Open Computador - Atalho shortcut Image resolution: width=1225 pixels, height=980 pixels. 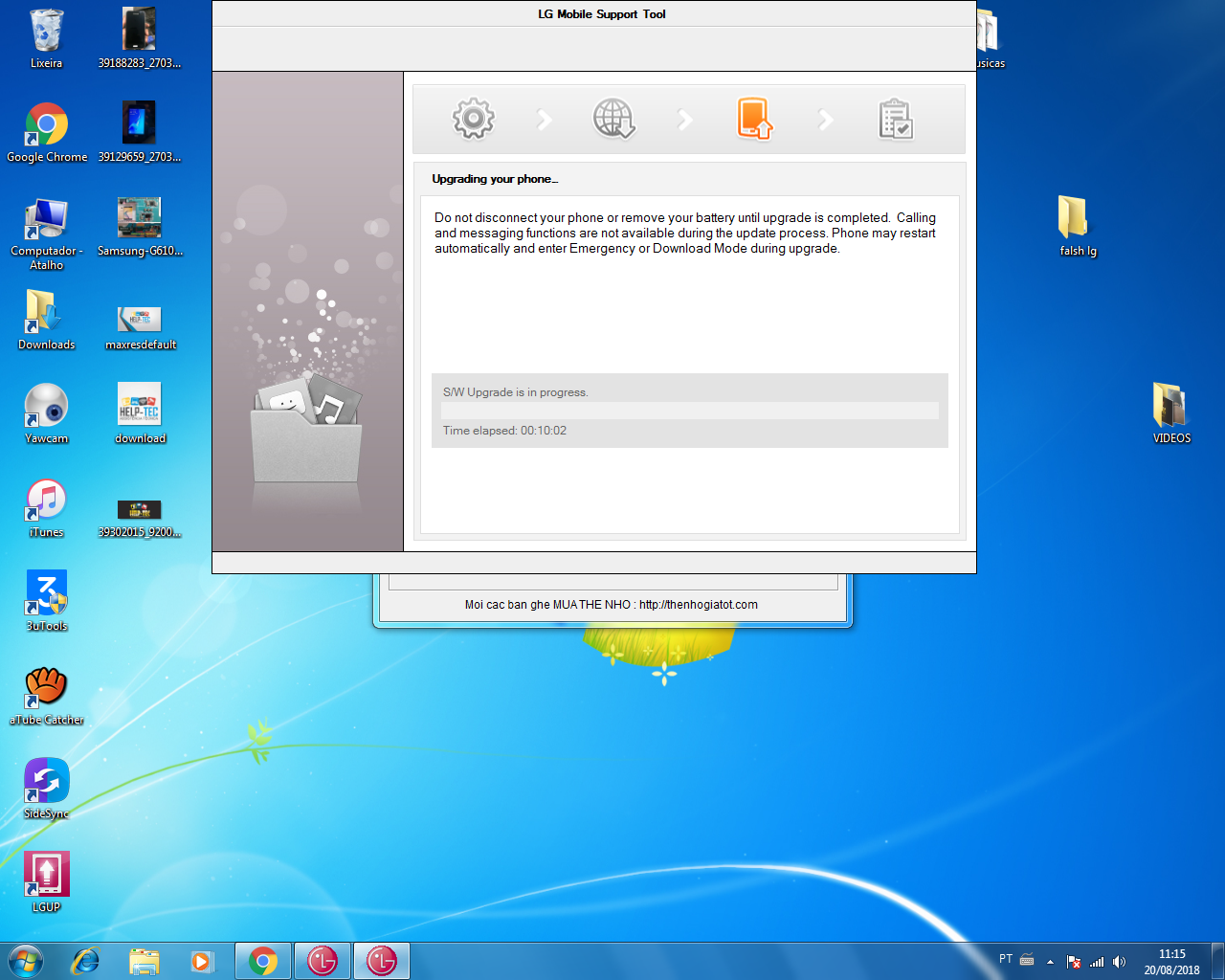[46, 234]
